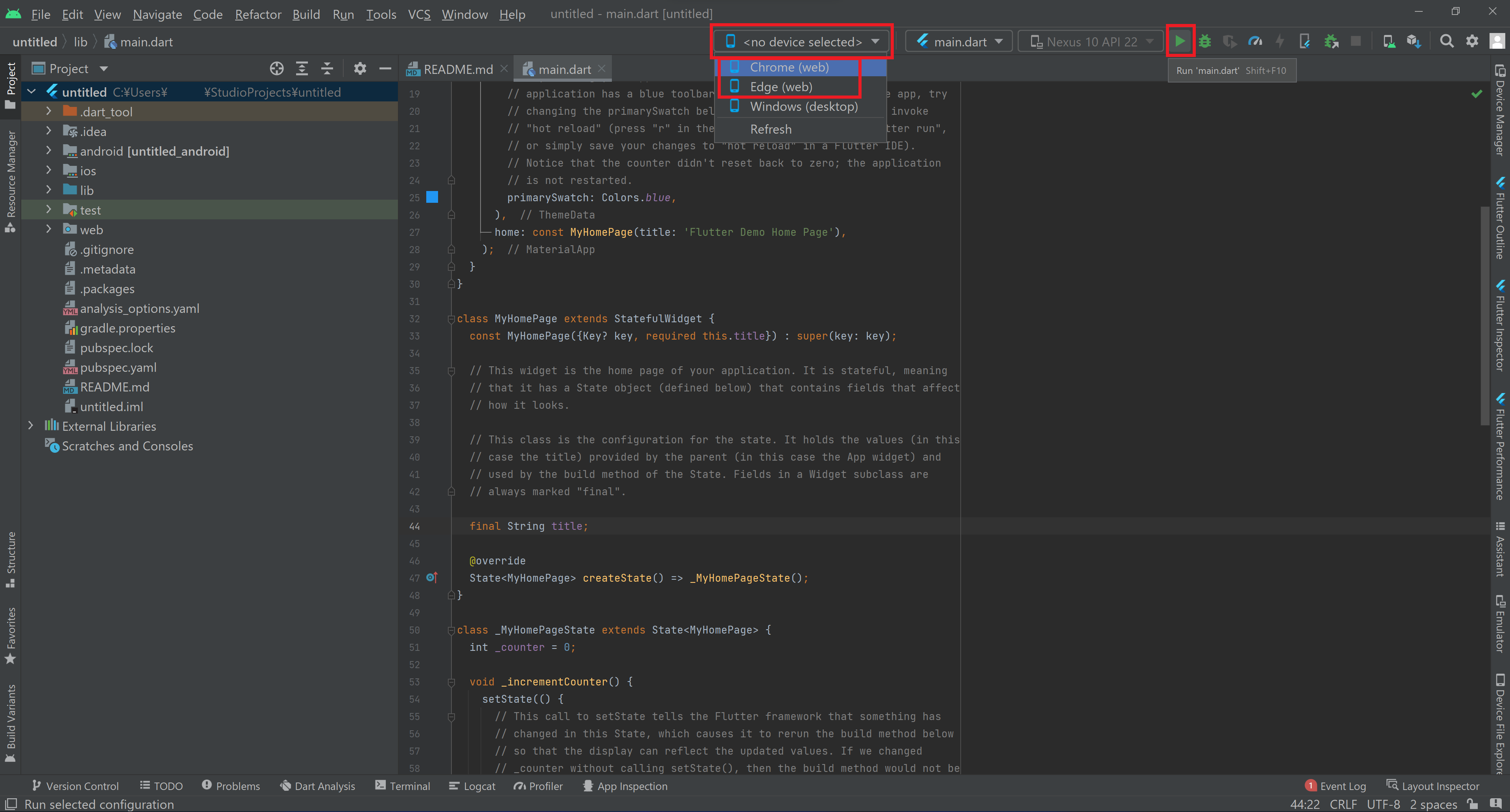Toggle the breakpoint marker on line 25

pos(432,197)
